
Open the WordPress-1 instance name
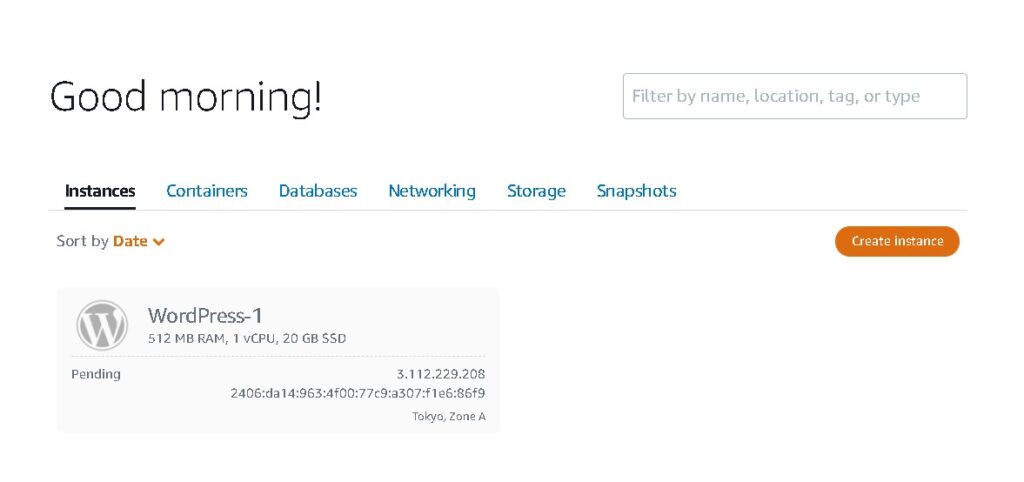click(x=205, y=316)
